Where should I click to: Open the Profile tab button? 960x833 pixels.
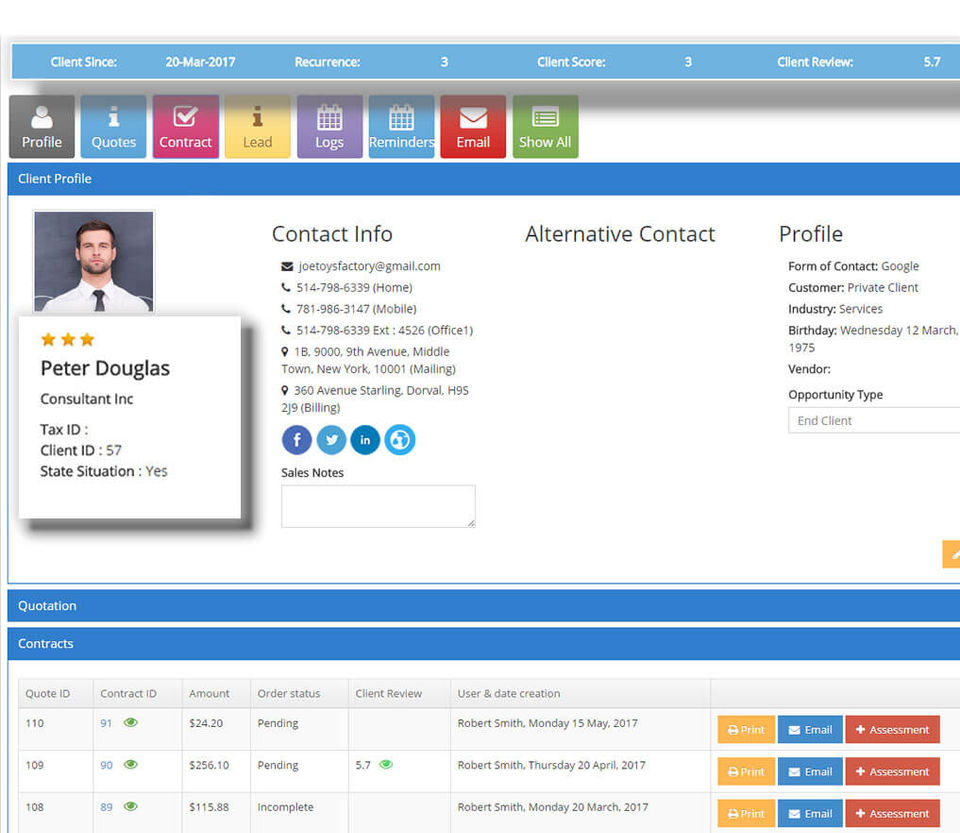42,126
